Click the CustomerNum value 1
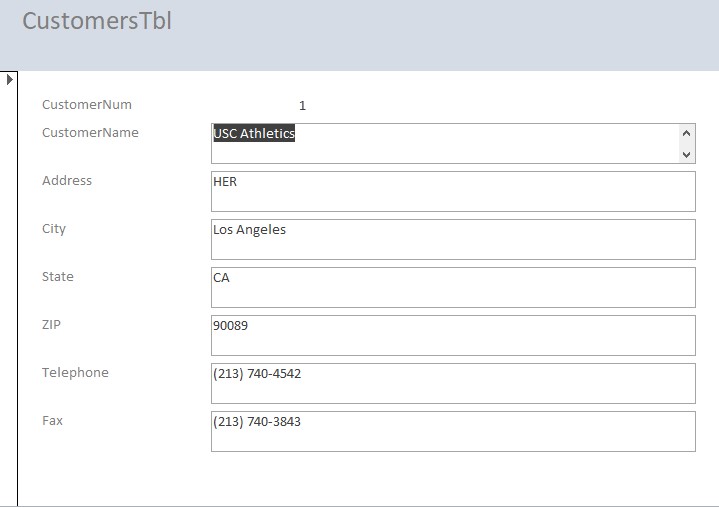719x507 pixels. click(x=302, y=106)
